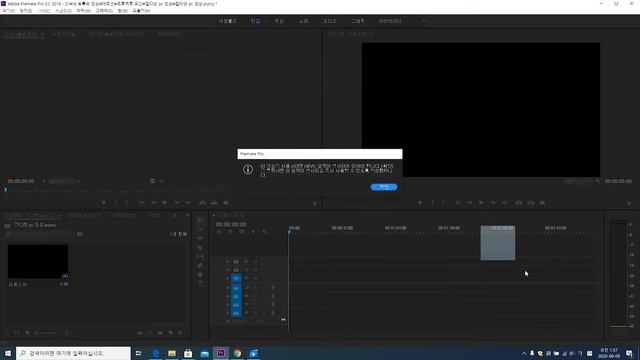Click Extract button in Program monitor

click(x=530, y=203)
